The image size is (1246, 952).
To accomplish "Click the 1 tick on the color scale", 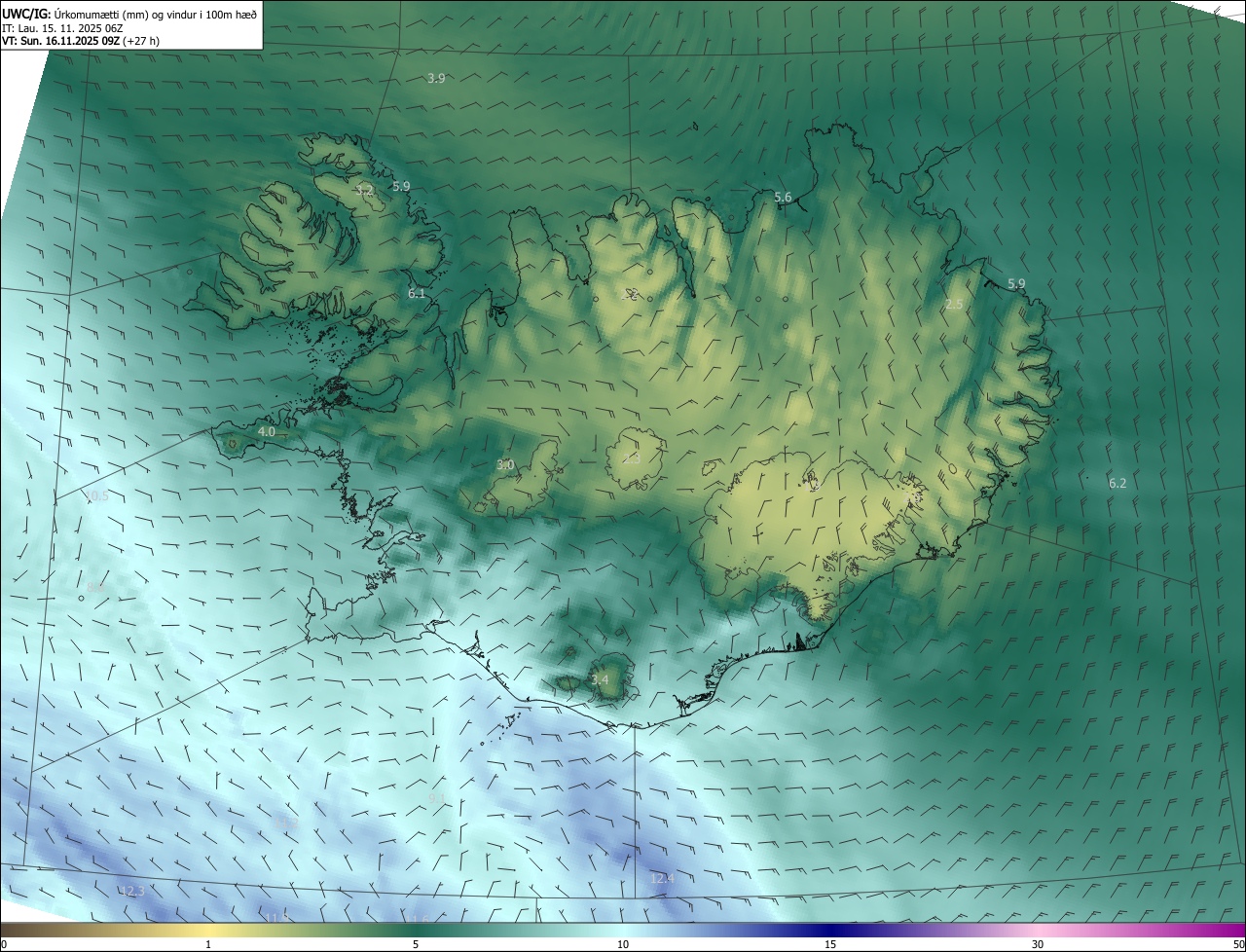I will (x=208, y=944).
